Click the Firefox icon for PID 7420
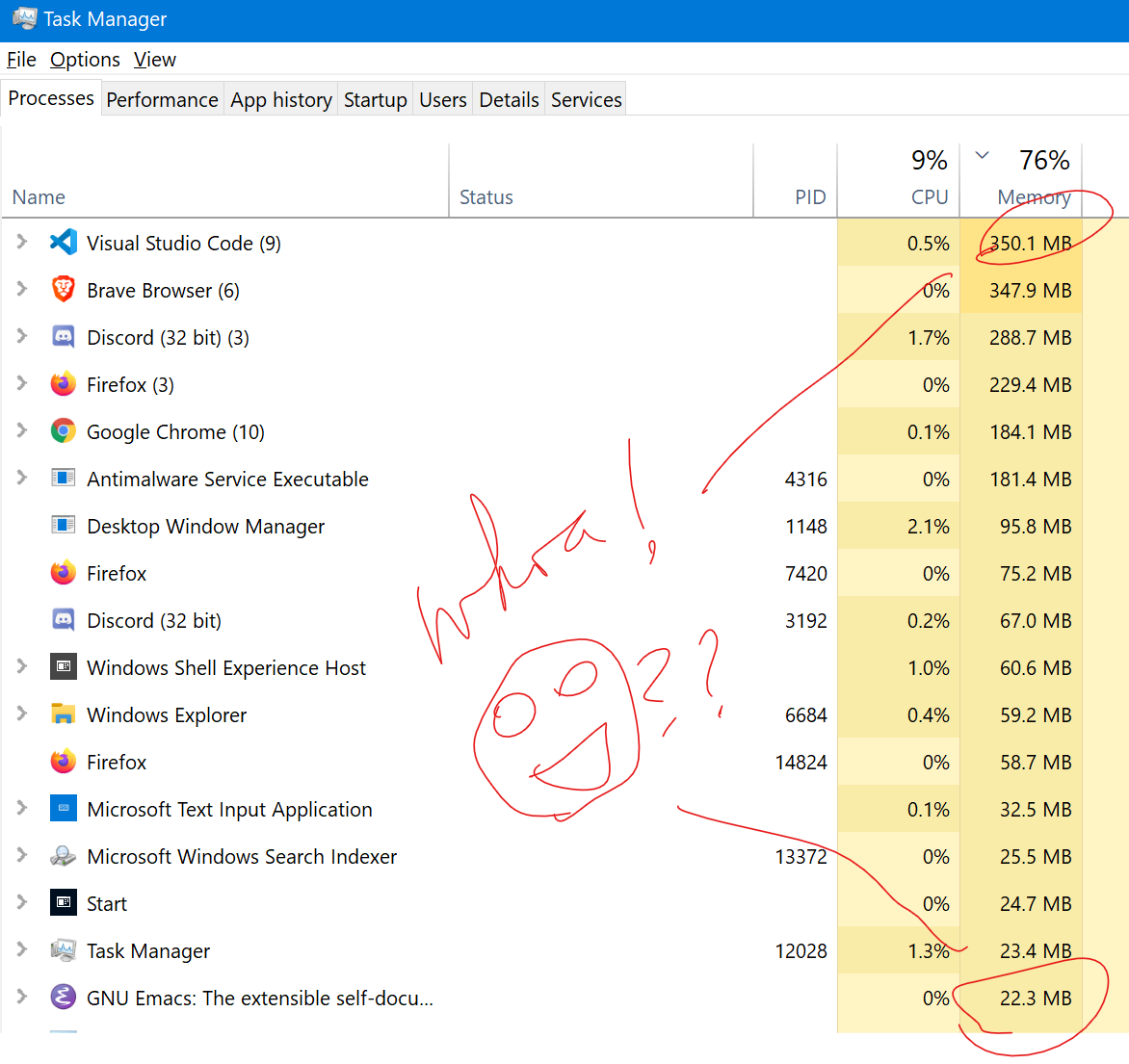Screen dimensions: 1129x1064 click(x=64, y=573)
